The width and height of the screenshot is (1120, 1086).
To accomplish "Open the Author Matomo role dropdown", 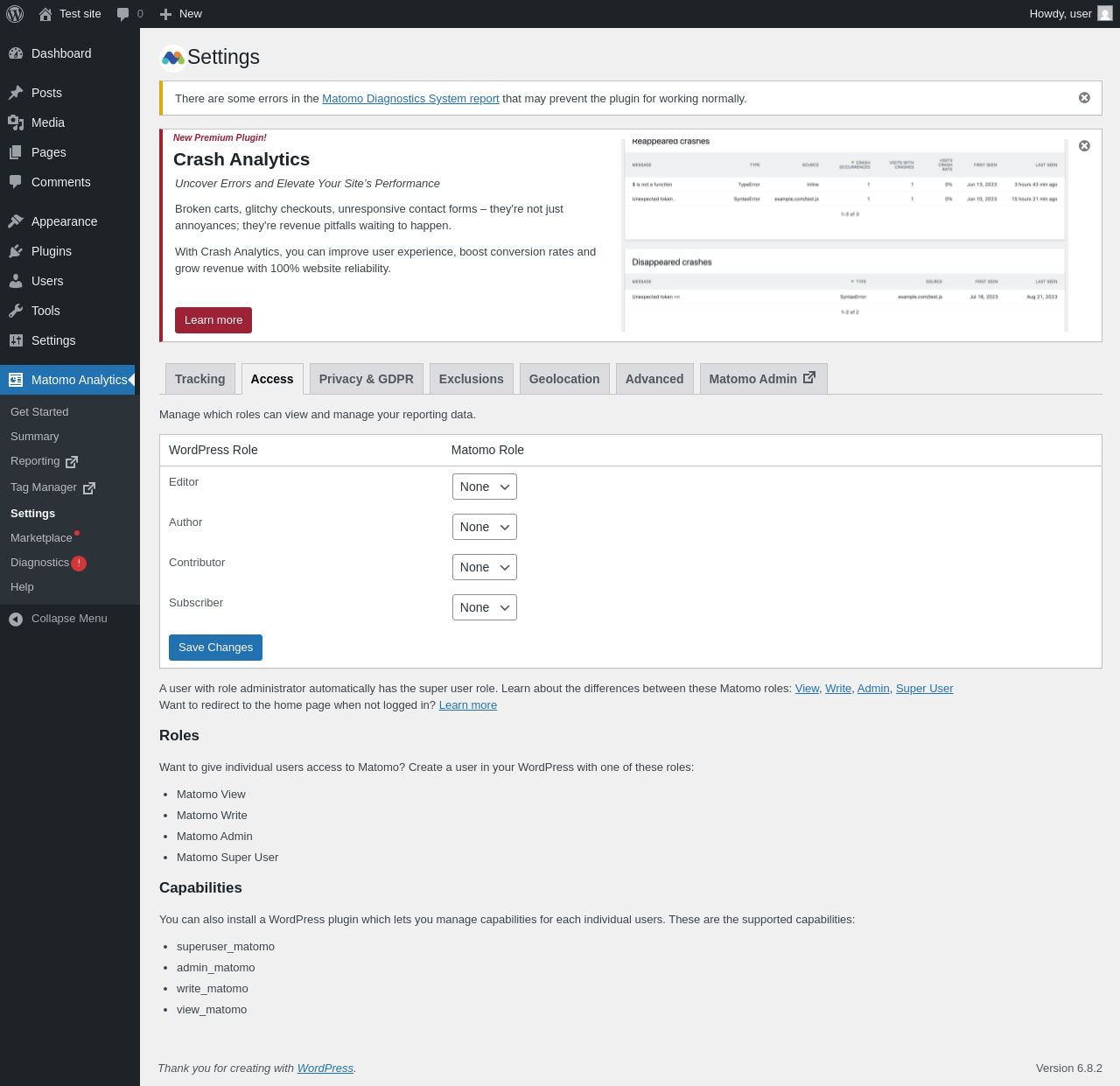I will (x=485, y=527).
